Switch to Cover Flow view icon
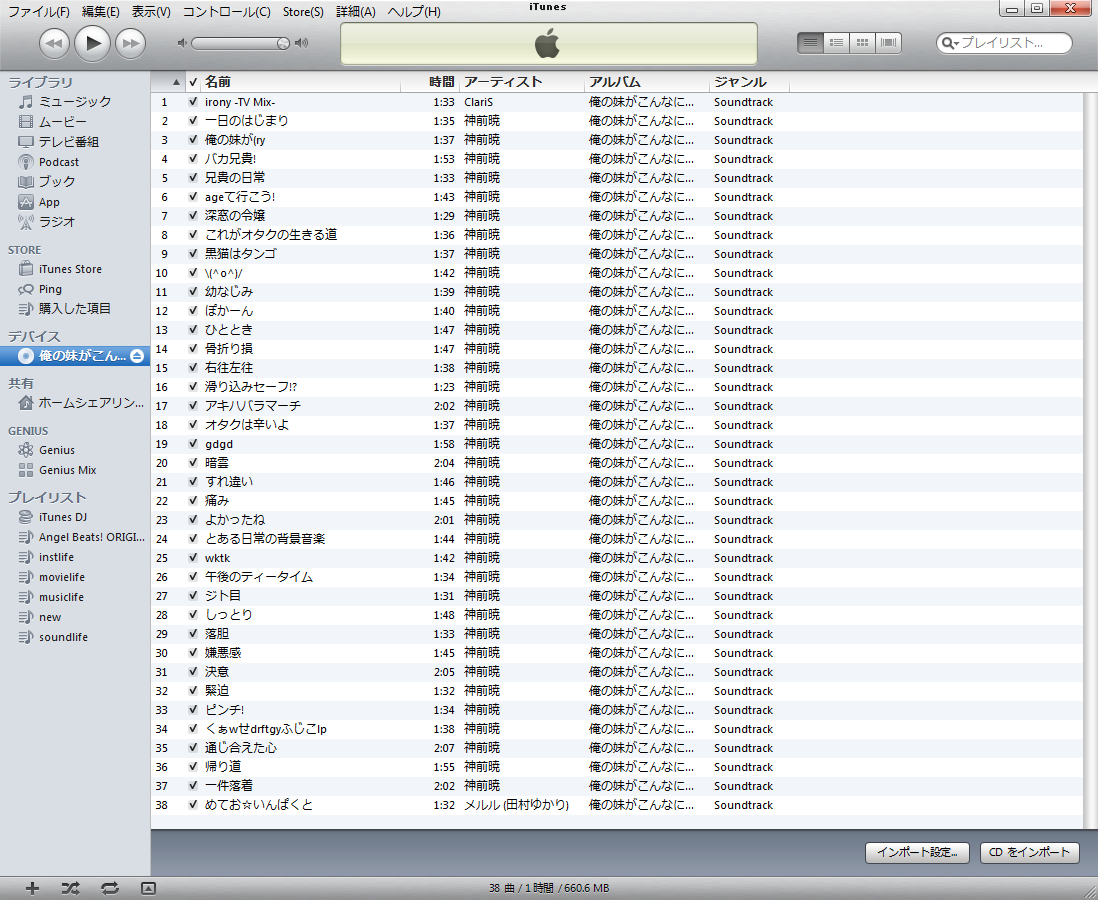Image resolution: width=1098 pixels, height=900 pixels. (888, 43)
